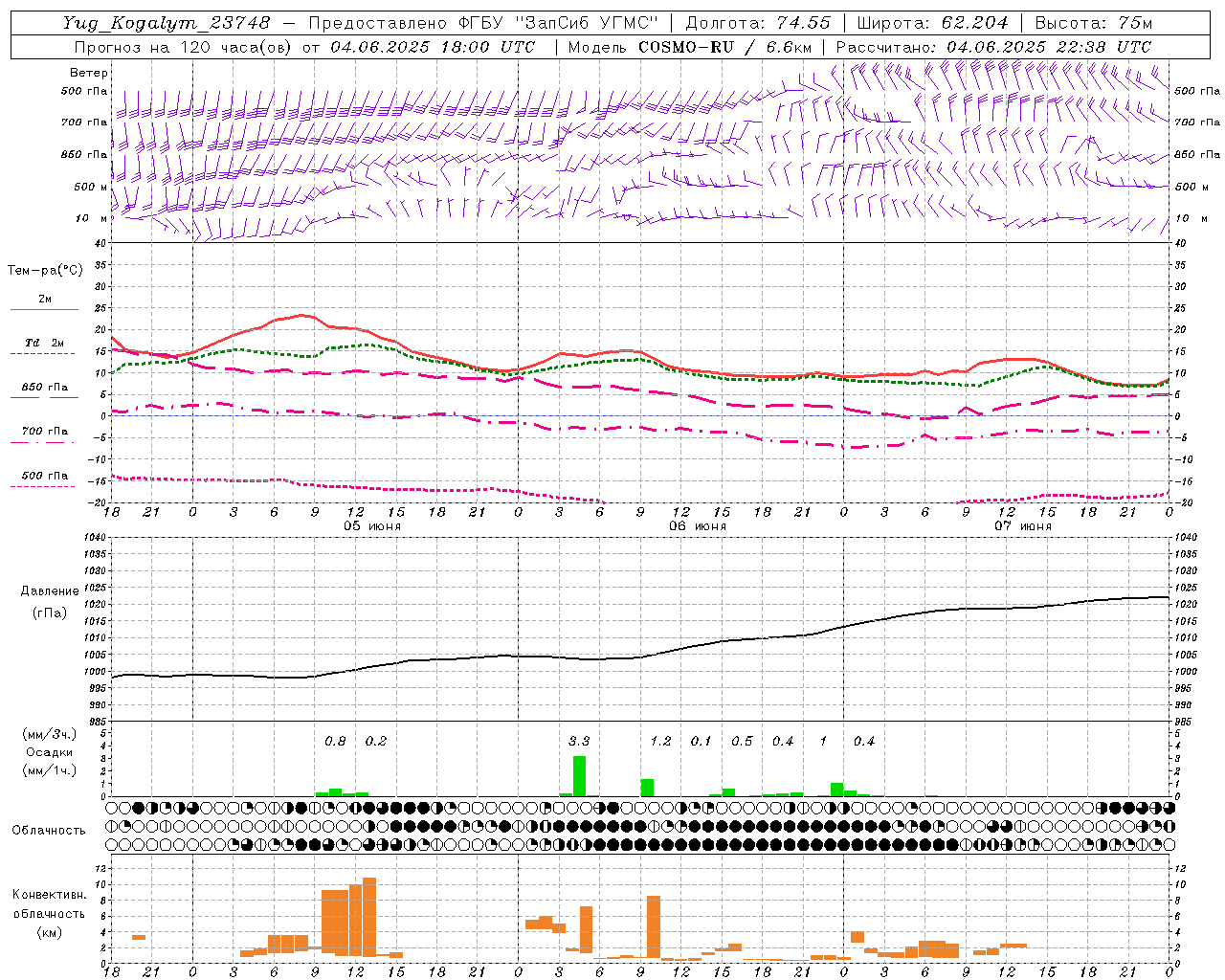
Task: Click the '0.2' precipitation value
Action: point(376,741)
